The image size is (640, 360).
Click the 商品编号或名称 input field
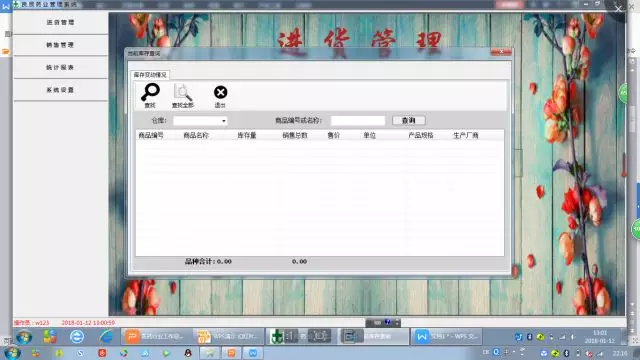358,120
